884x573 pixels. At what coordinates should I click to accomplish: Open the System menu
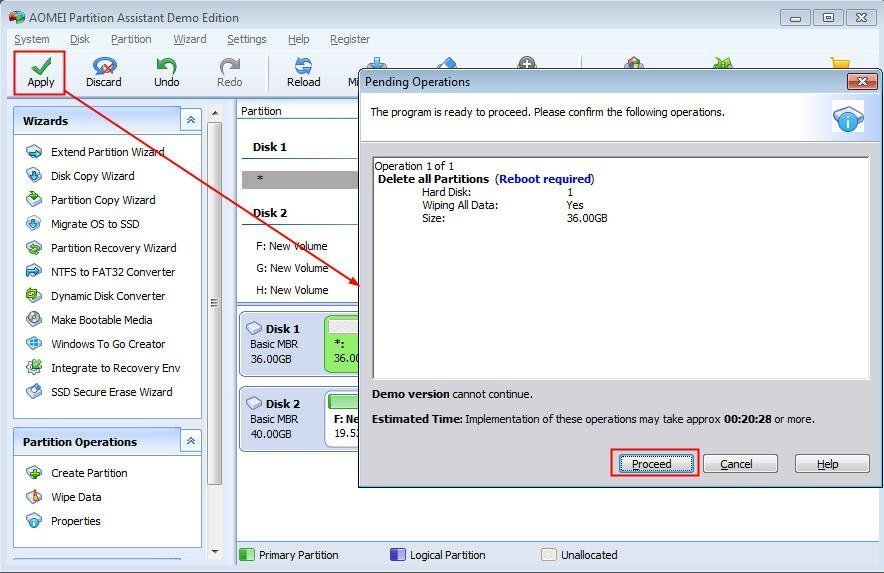[32, 39]
